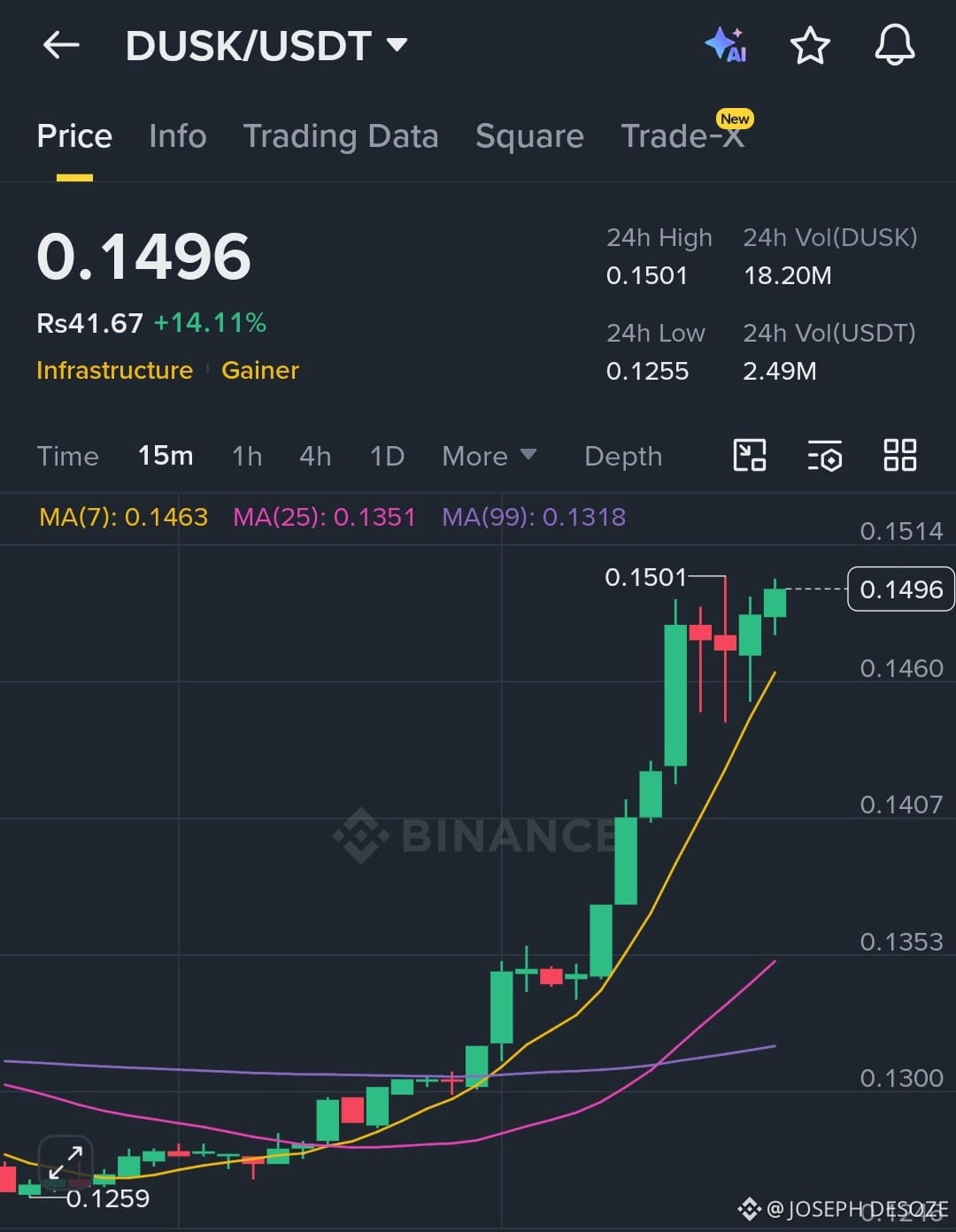This screenshot has height=1232, width=956.
Task: Tap the MA(99): 0.1318 indicator label
Action: coord(534,517)
